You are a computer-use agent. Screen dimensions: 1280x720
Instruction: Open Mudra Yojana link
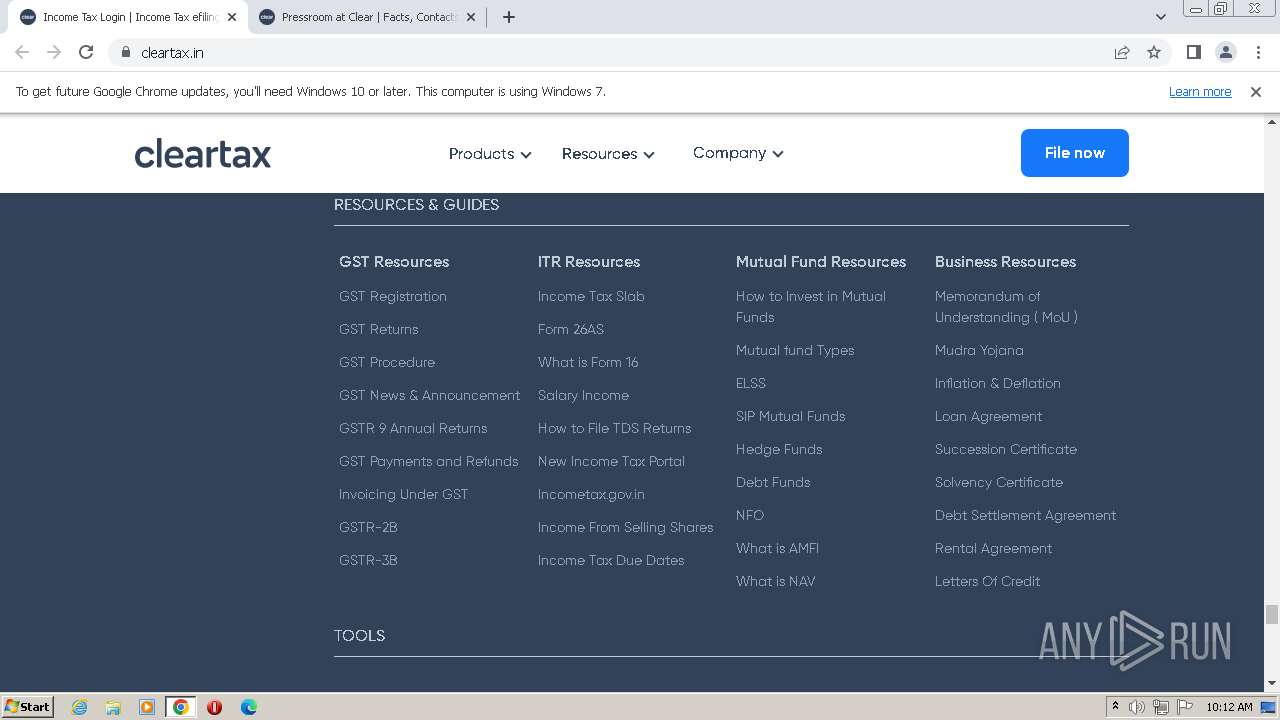(x=979, y=350)
